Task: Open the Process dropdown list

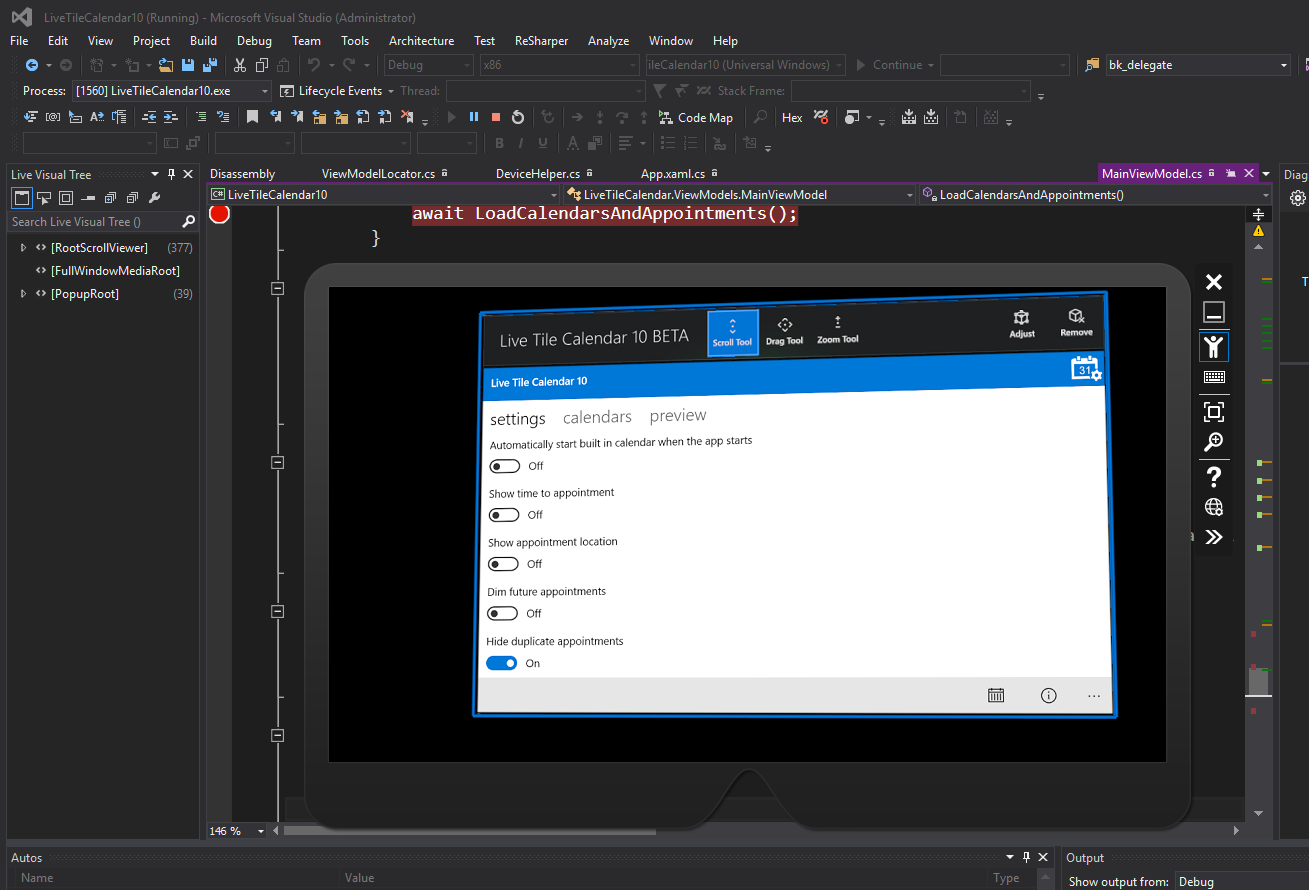Action: pyautogui.click(x=265, y=91)
